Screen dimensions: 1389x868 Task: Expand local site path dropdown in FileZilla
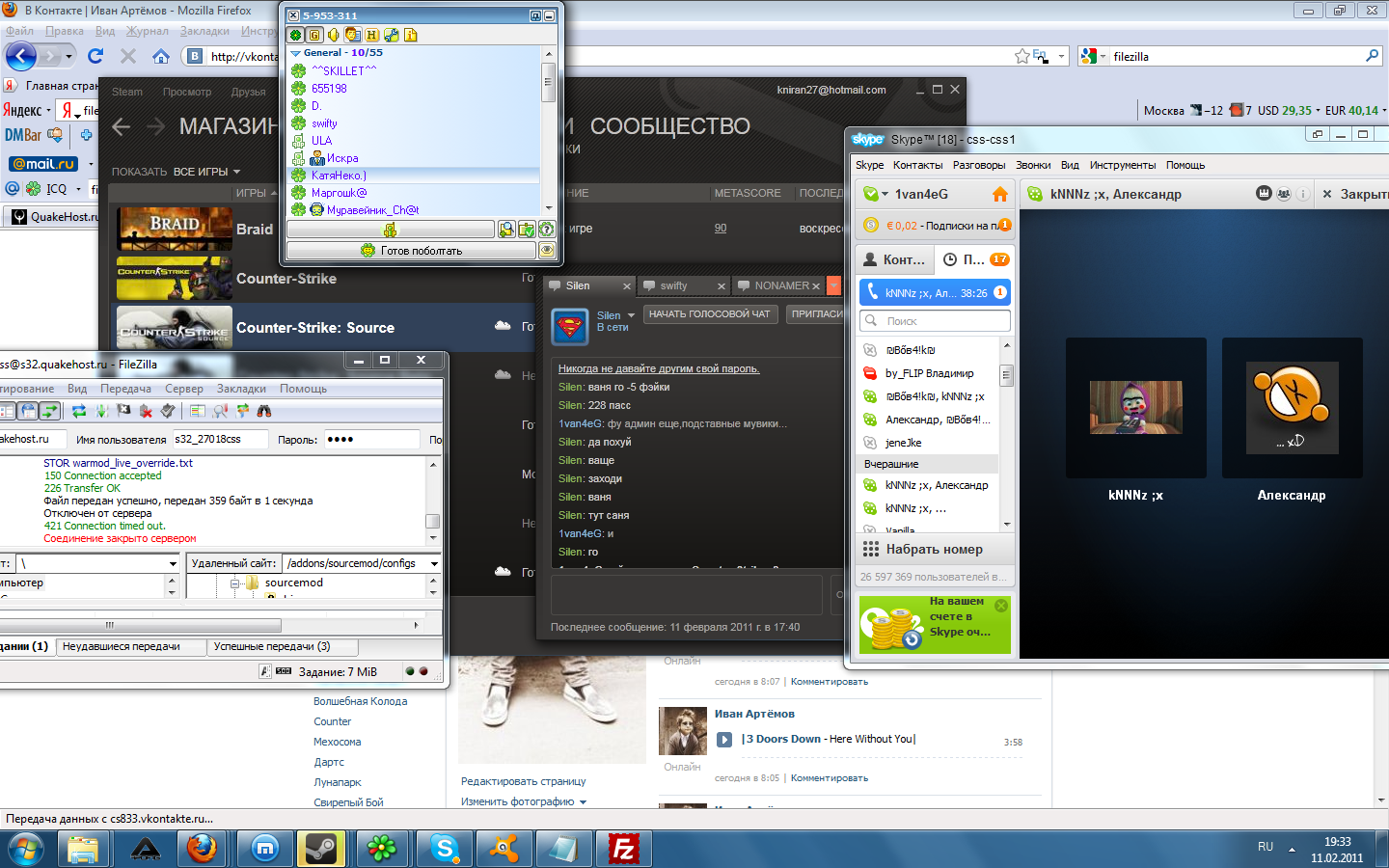[x=173, y=563]
